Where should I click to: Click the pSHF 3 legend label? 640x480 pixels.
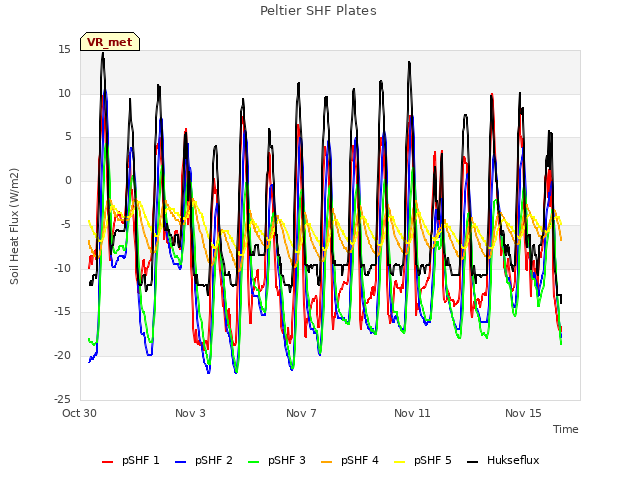[x=287, y=460]
